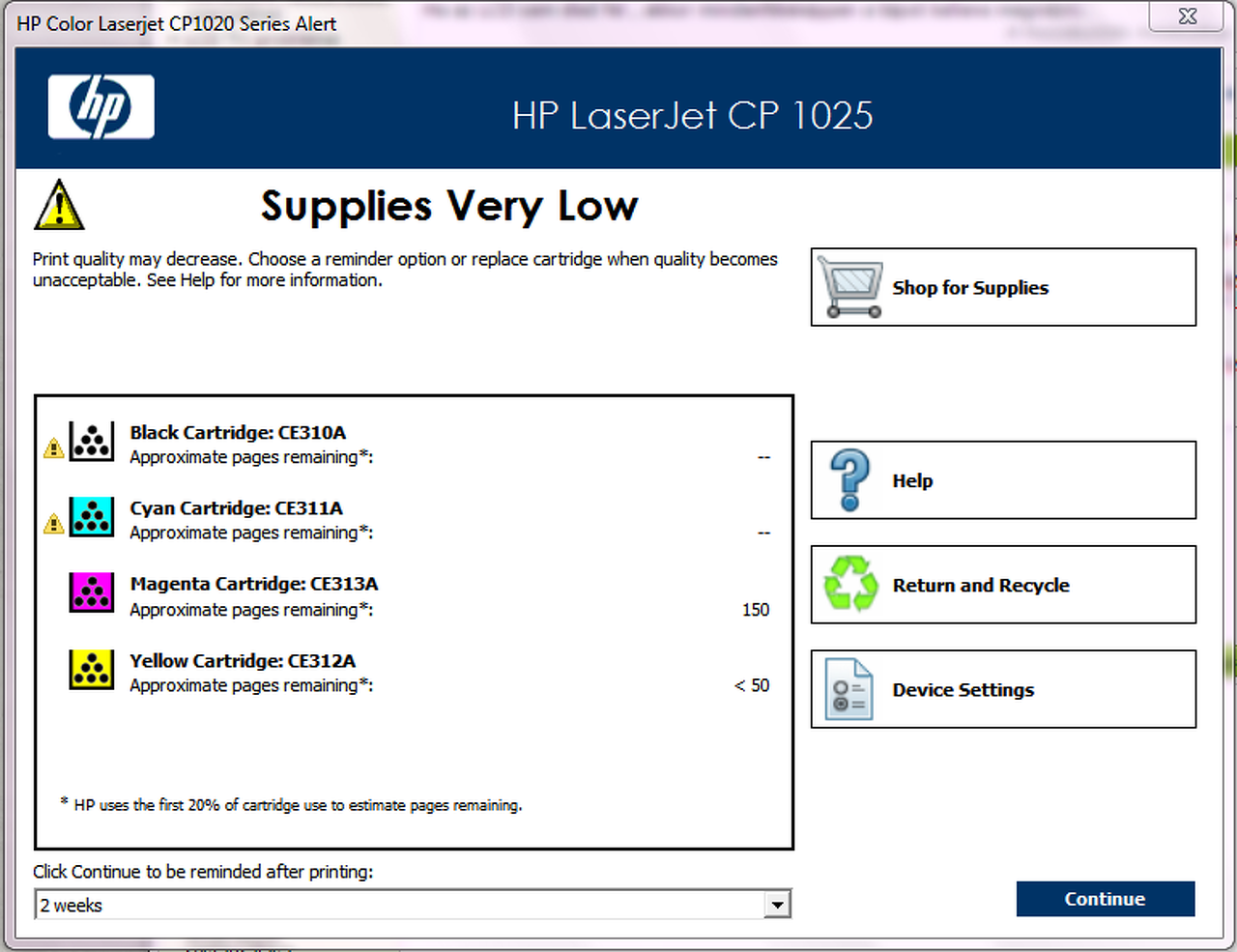Click the black cartridge toner icon
Viewport: 1237px width, 952px height.
pos(92,441)
